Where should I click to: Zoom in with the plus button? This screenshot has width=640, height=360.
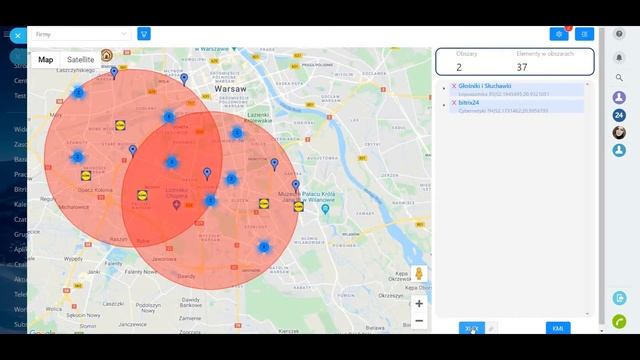[419, 304]
